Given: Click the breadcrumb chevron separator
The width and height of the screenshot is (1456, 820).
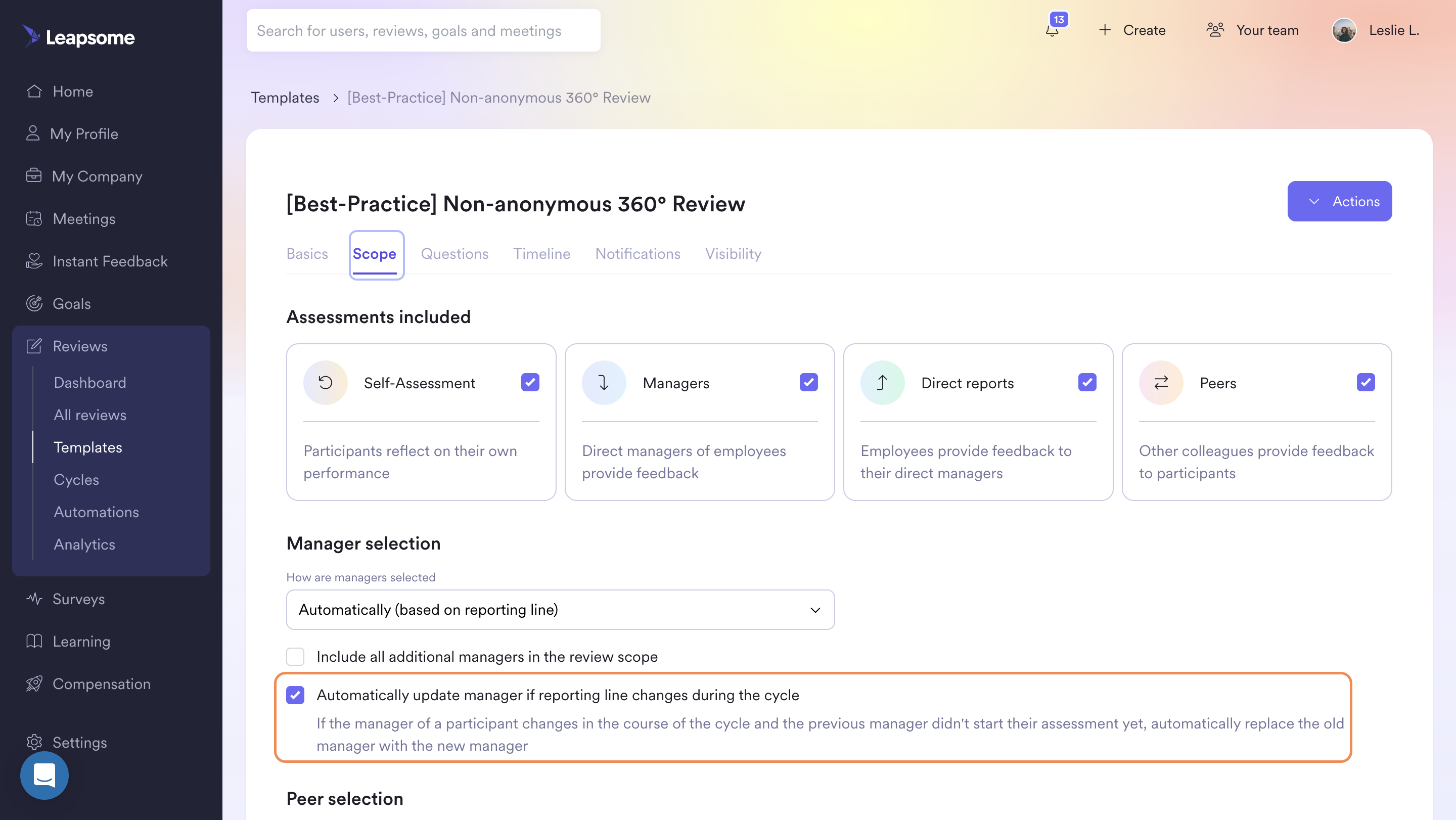Looking at the screenshot, I should click(335, 98).
